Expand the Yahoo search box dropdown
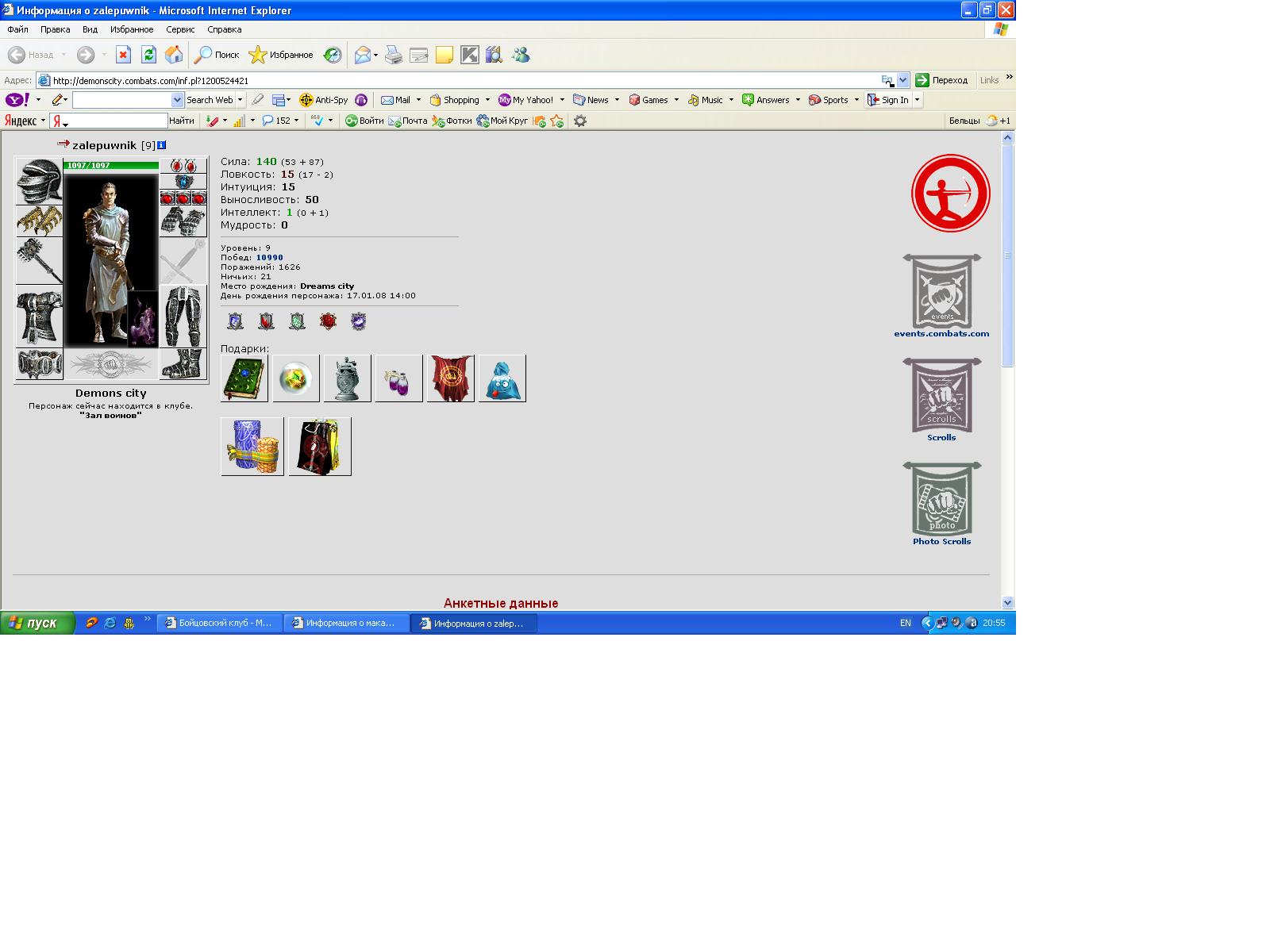The image size is (1270, 952). click(178, 100)
